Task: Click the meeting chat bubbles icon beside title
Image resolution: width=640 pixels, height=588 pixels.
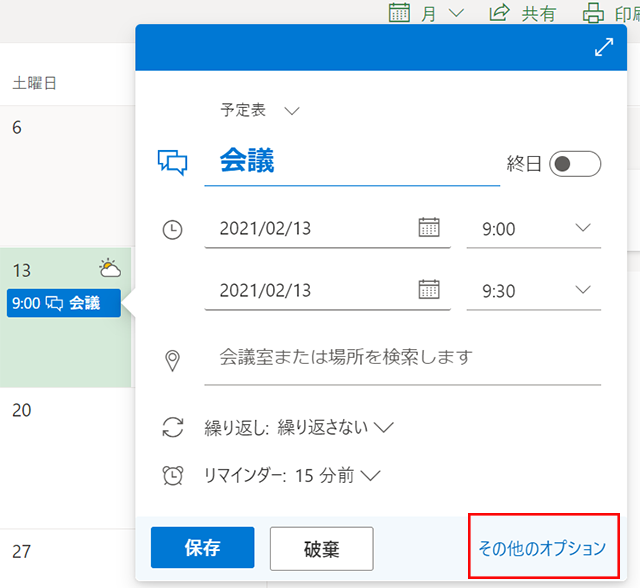Action: [172, 162]
